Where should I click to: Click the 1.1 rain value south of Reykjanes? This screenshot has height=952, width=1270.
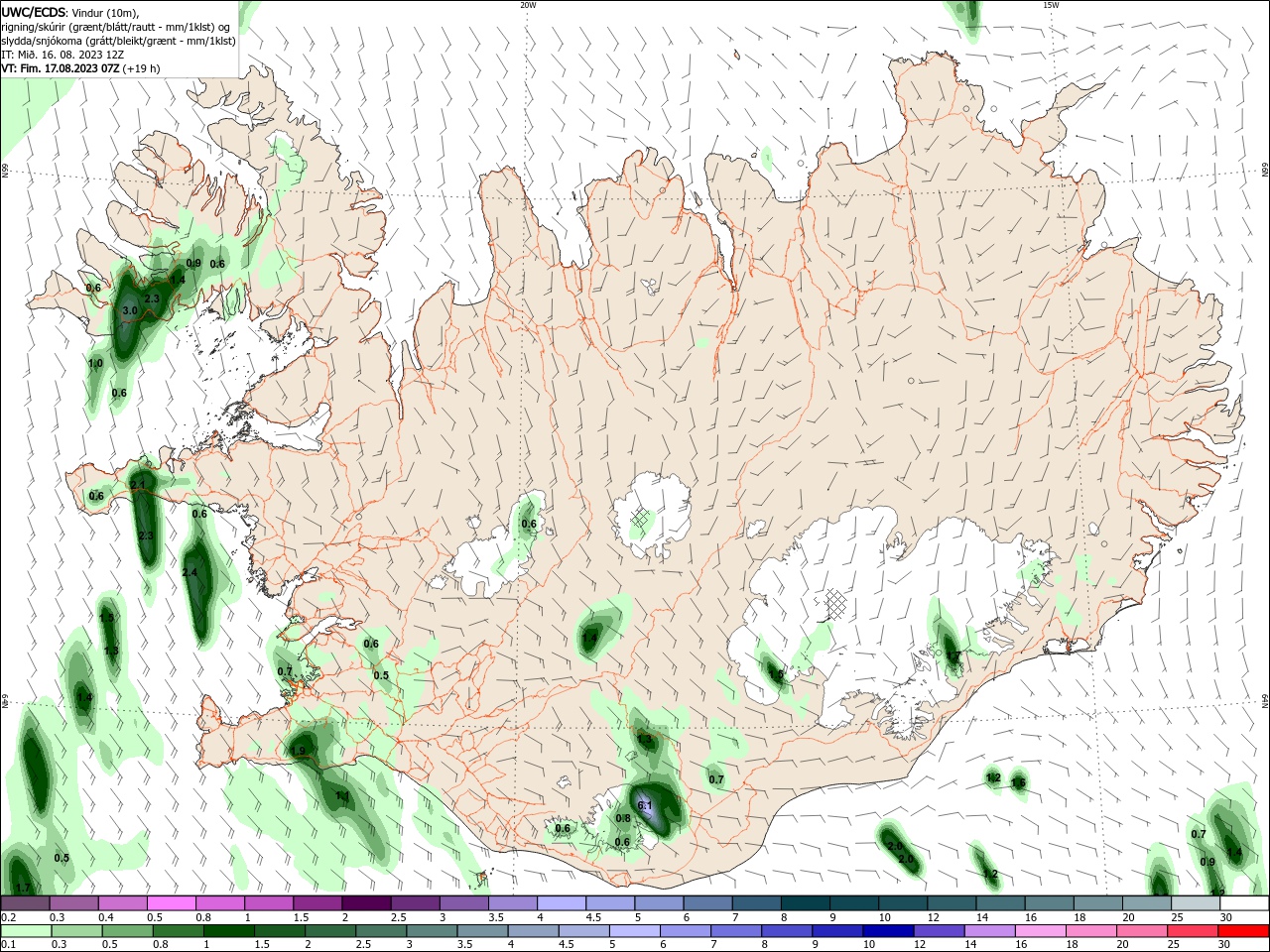342,796
